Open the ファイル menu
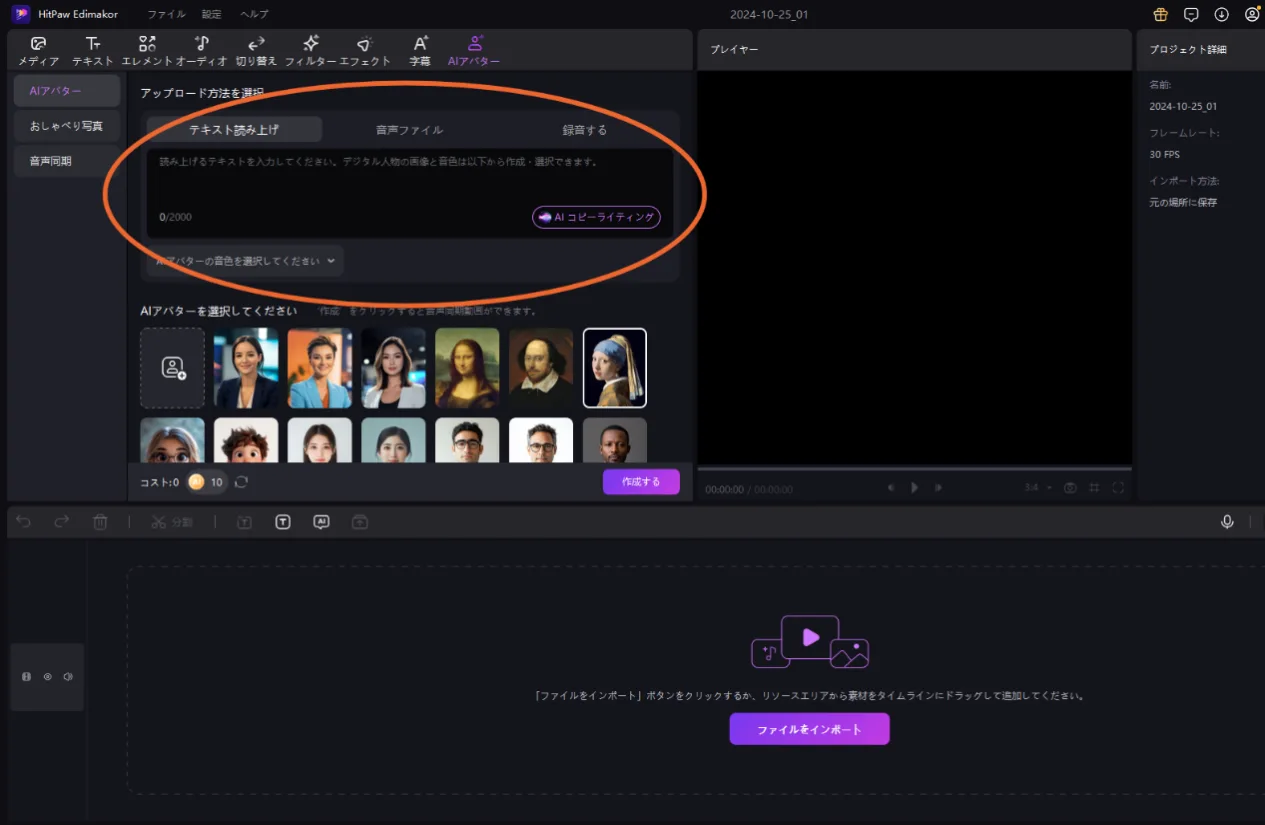1265x825 pixels. [166, 14]
